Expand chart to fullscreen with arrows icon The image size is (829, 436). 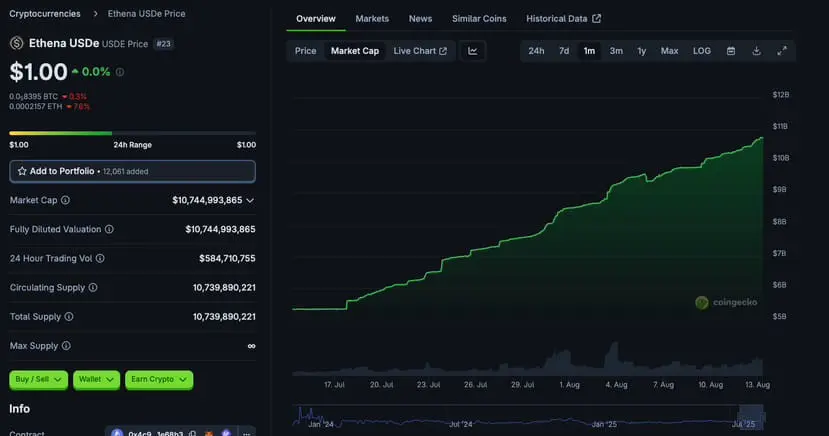coord(782,51)
